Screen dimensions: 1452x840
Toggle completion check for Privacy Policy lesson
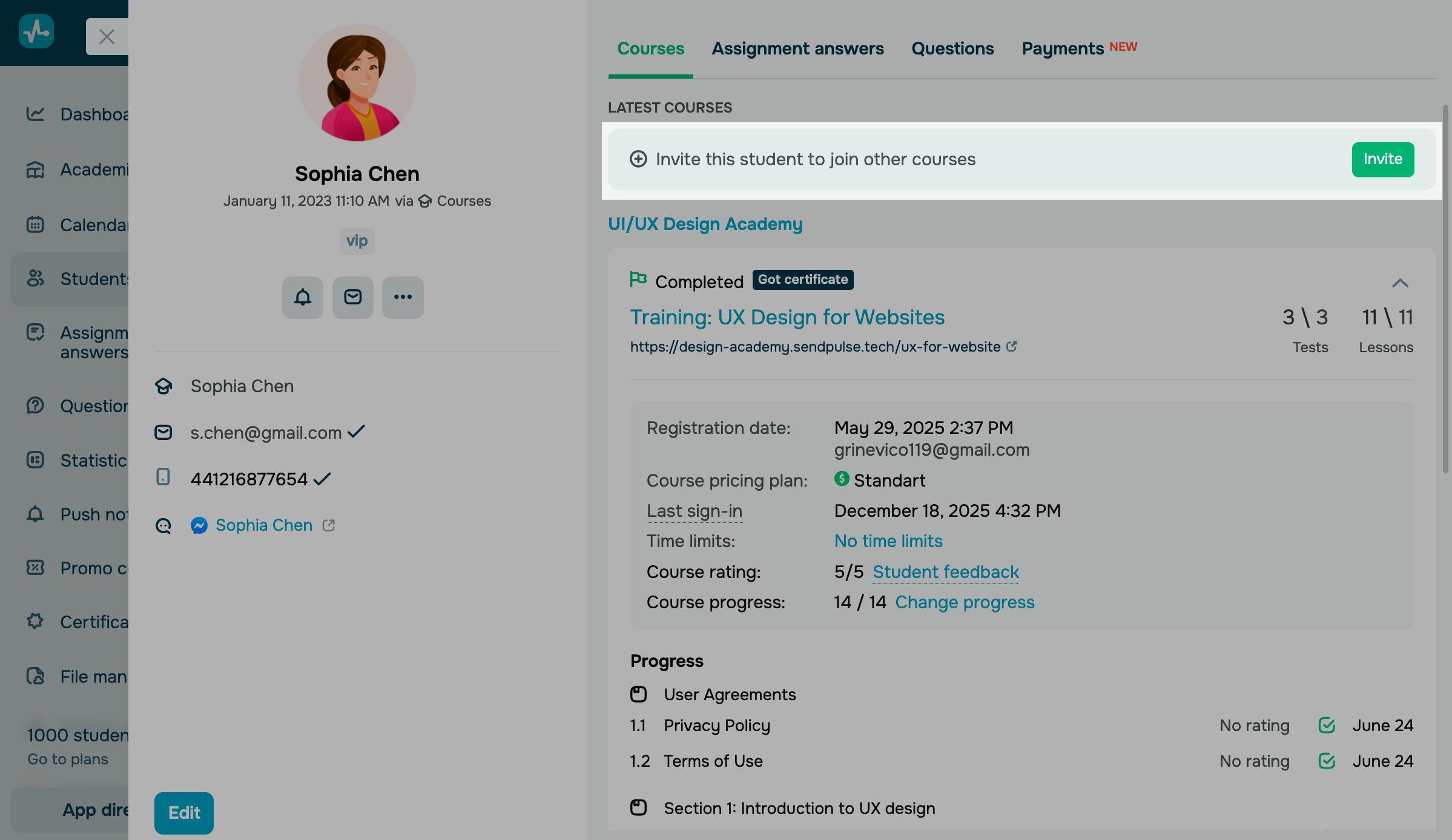(1326, 725)
